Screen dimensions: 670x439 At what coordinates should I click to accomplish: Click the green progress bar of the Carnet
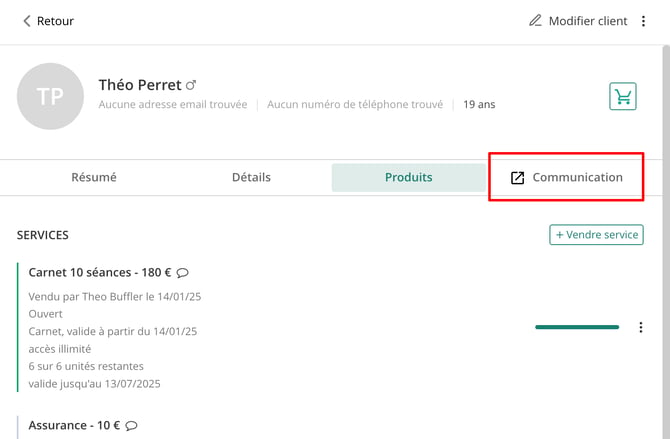coord(577,327)
